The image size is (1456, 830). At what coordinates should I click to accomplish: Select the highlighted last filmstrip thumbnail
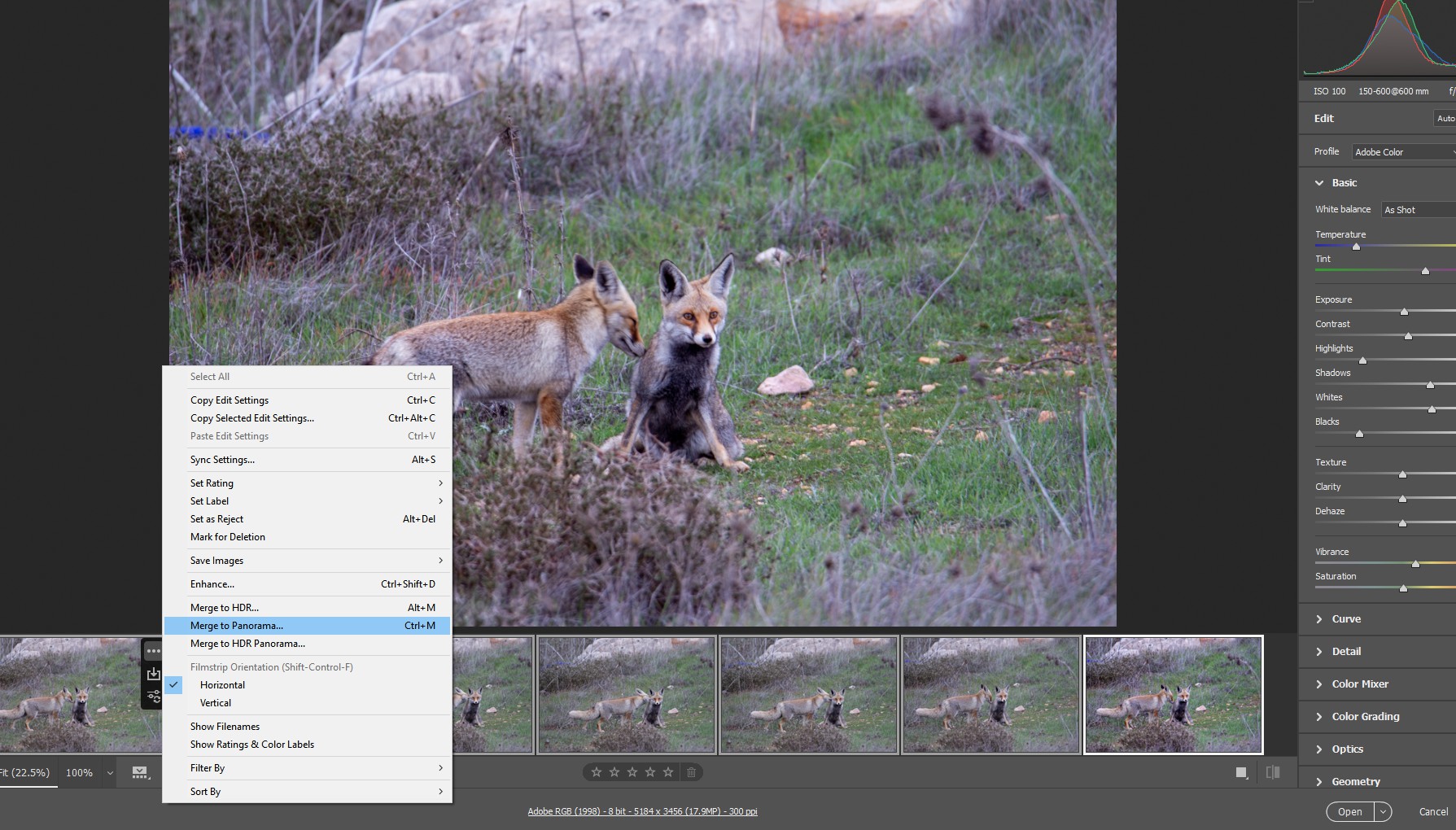pyautogui.click(x=1174, y=695)
